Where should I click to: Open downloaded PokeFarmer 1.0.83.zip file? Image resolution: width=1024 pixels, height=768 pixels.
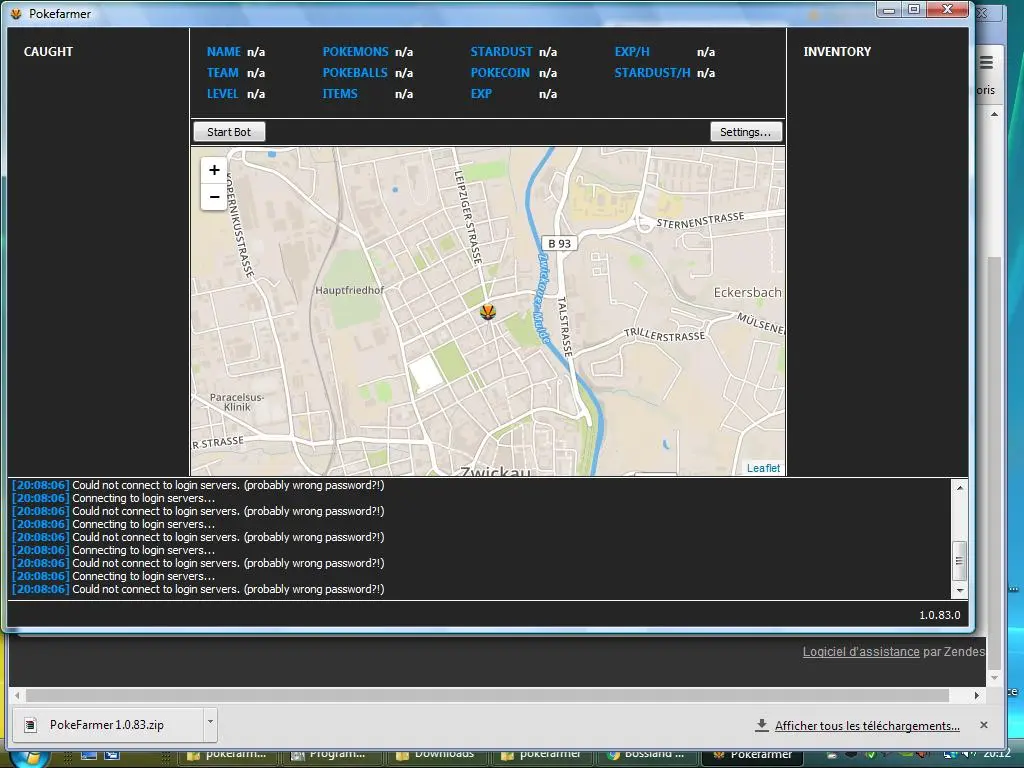pyautogui.click(x=108, y=725)
